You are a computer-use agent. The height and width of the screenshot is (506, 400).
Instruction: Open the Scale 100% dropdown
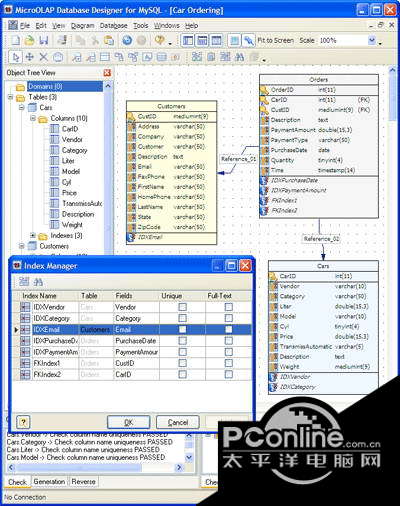pyautogui.click(x=372, y=41)
